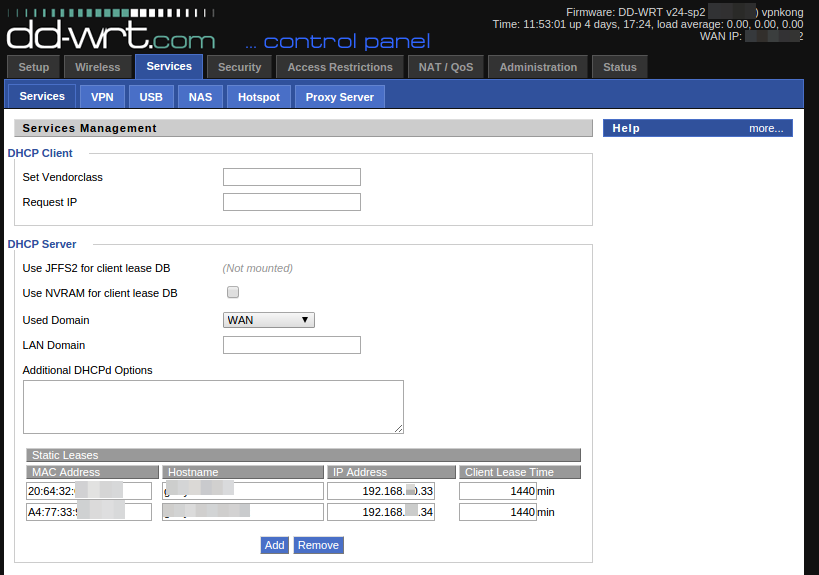
Task: Open the Administration tab
Action: (x=538, y=67)
